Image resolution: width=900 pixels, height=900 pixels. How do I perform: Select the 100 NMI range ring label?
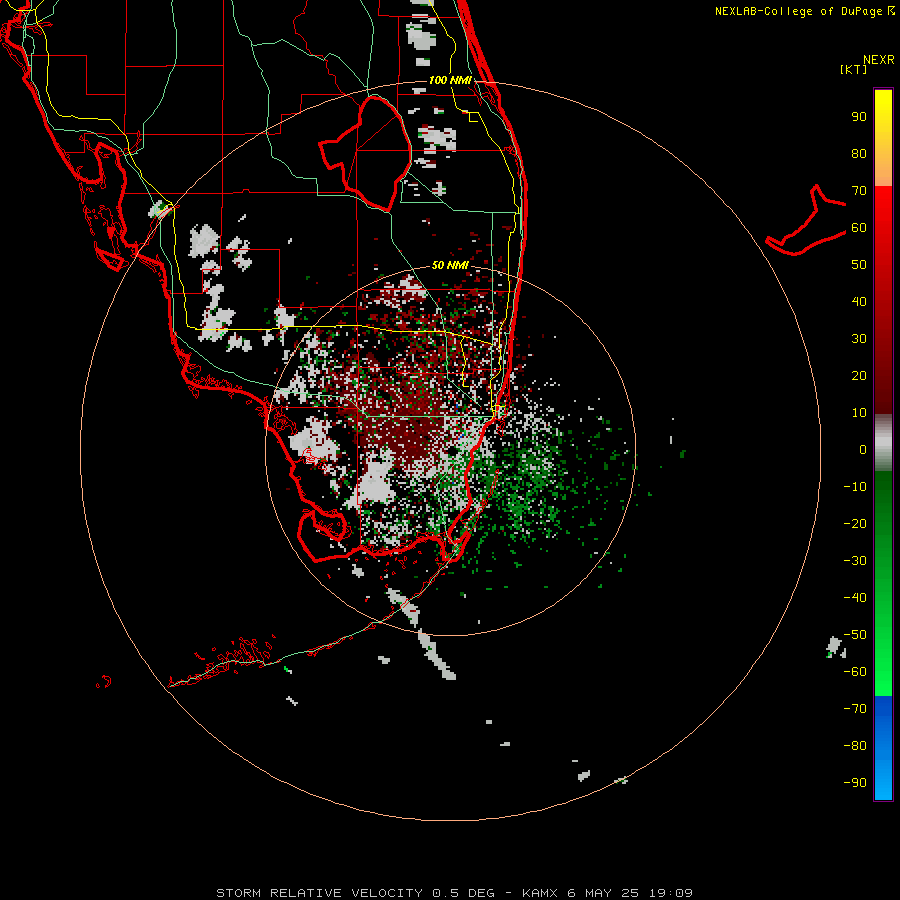(450, 80)
